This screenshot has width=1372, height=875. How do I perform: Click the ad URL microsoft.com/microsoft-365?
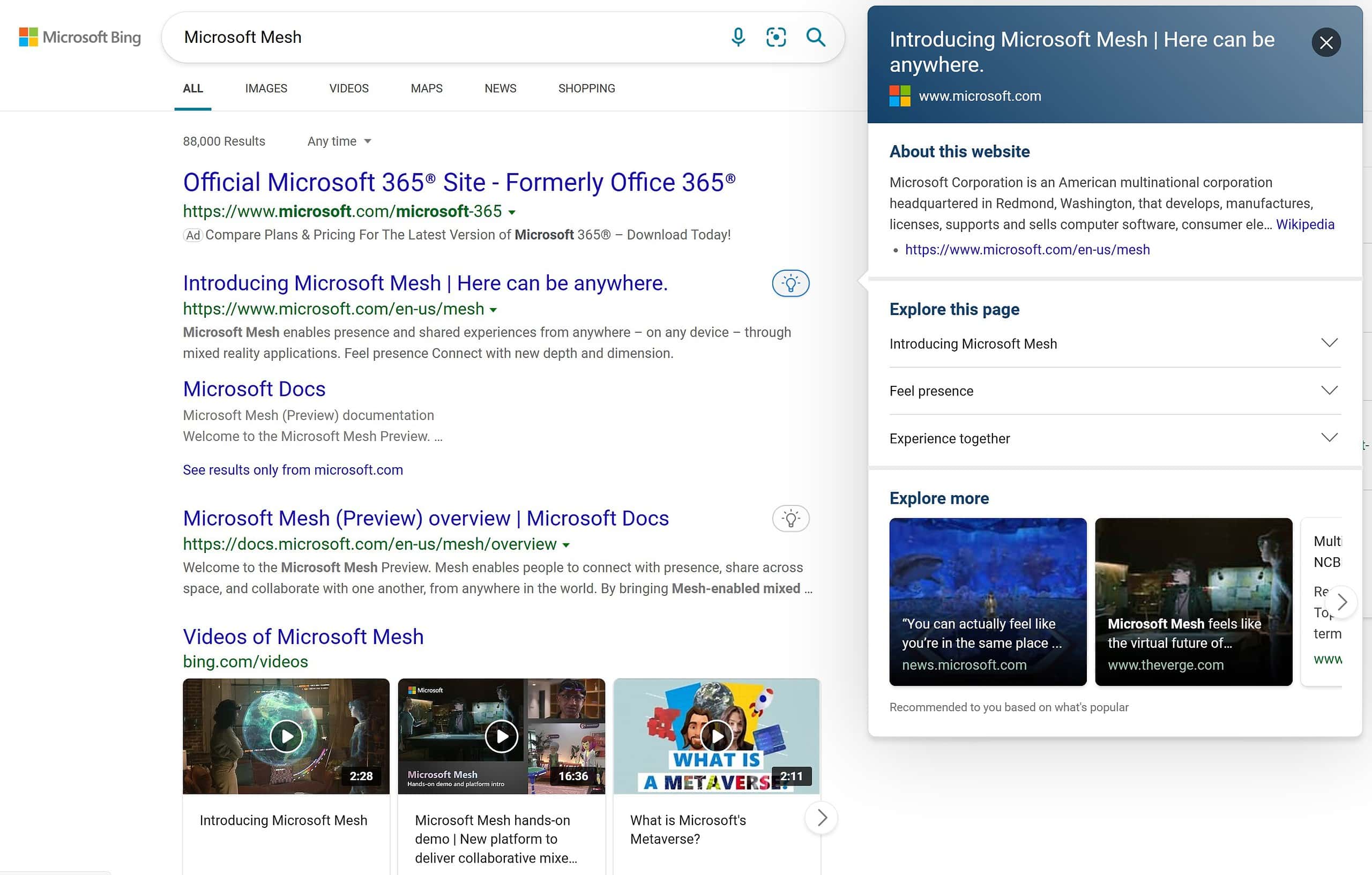pos(342,211)
